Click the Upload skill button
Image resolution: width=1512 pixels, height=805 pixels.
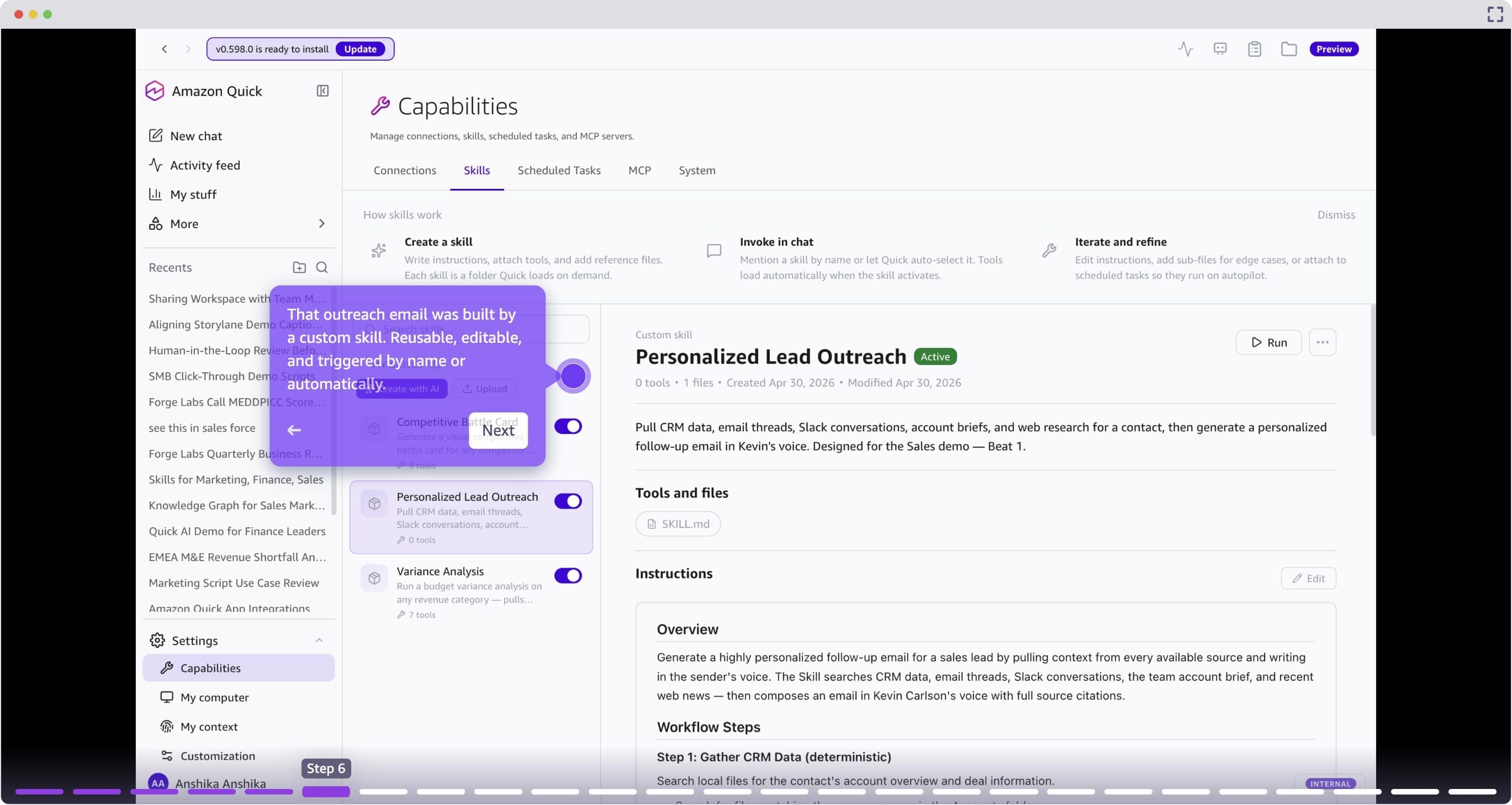tap(484, 388)
